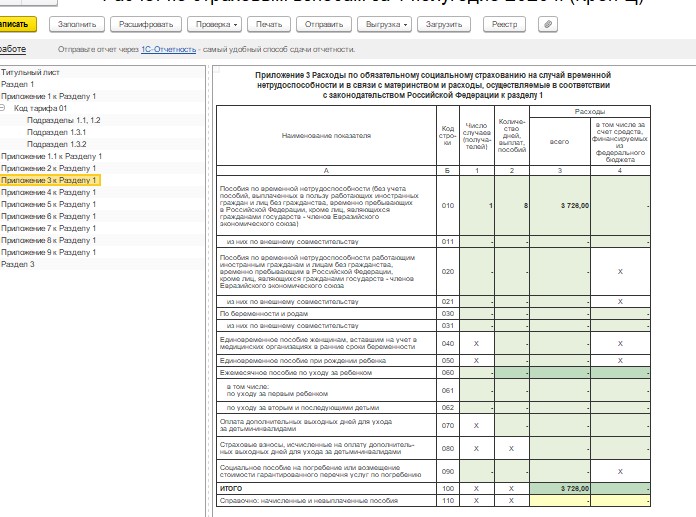Select Приложение 6 к Разделу 1
Screen dimensions: 696x517
click(x=48, y=216)
